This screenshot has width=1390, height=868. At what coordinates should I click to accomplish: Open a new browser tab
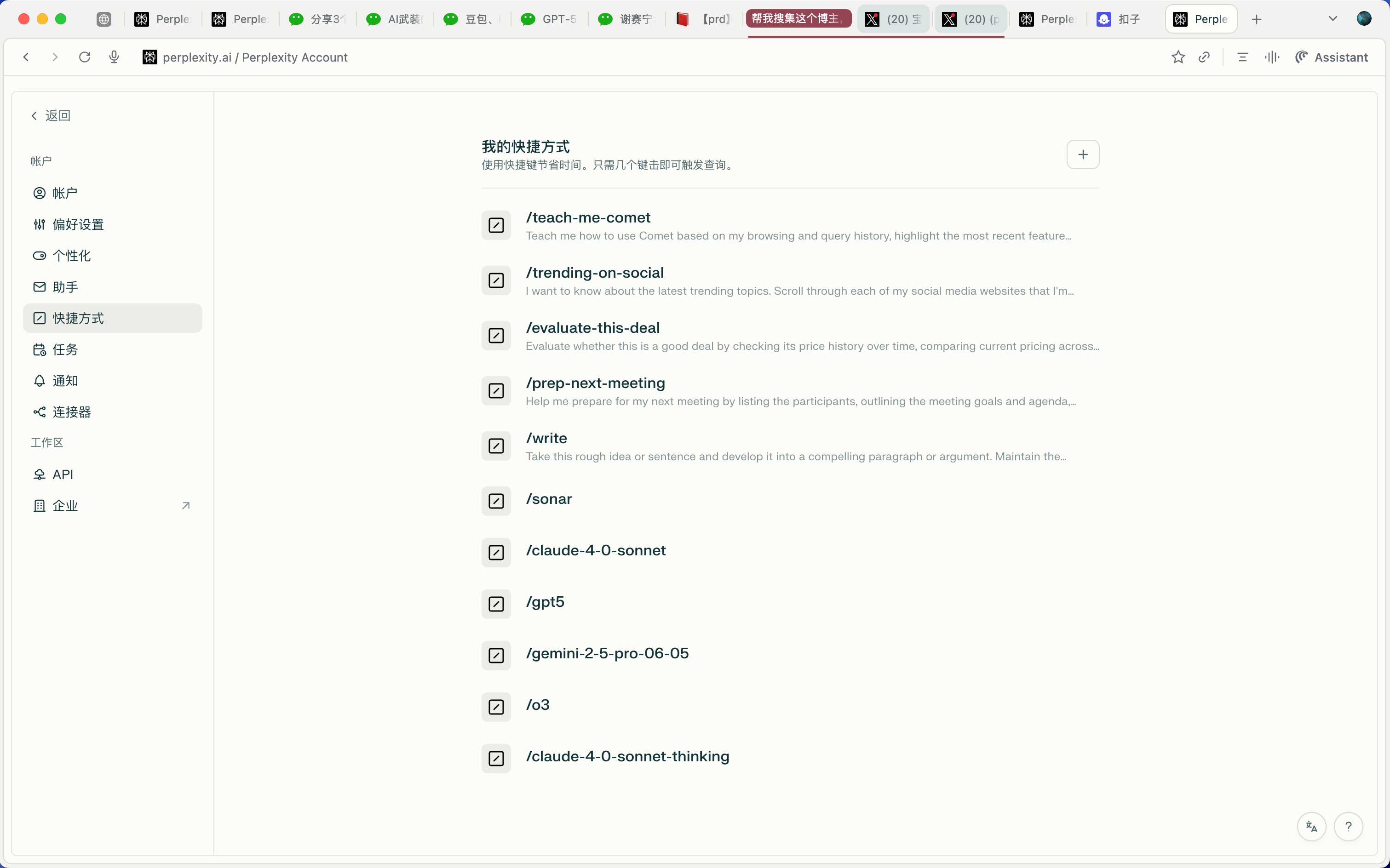[1256, 19]
